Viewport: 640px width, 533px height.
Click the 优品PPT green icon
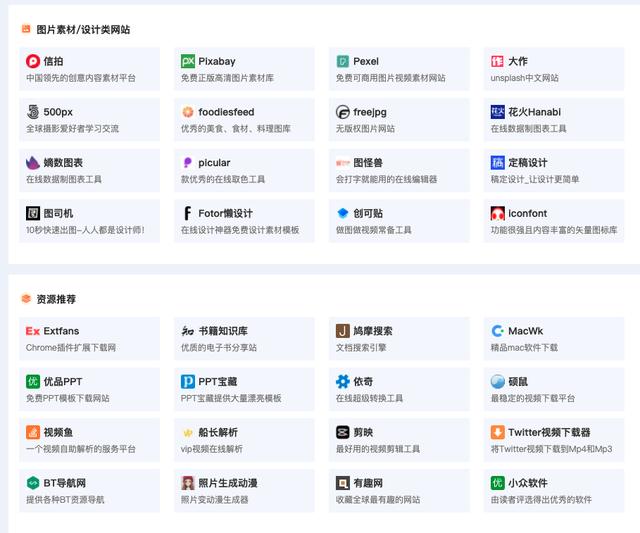tap(33, 382)
